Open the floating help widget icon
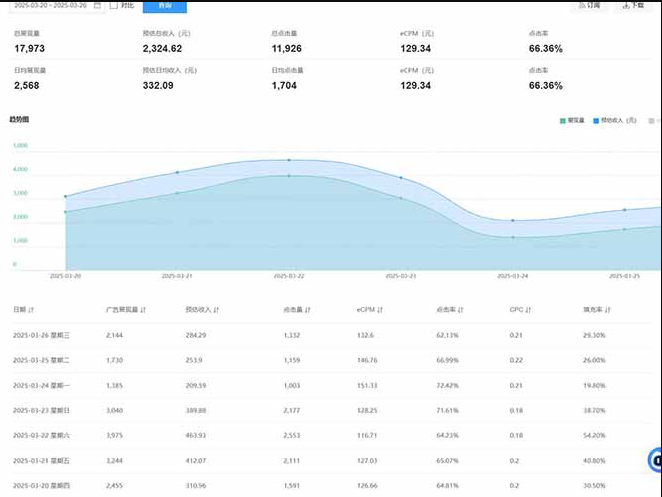Viewport: 662px width, 497px height. (x=655, y=460)
